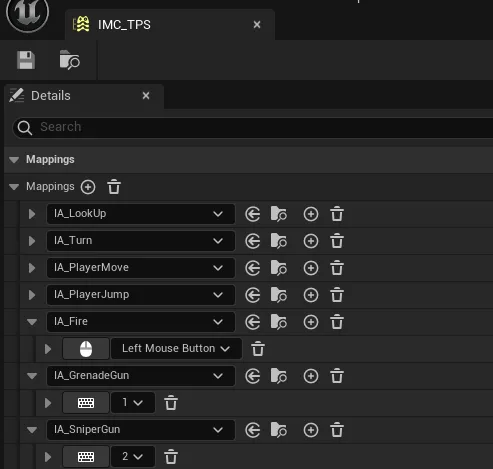Open the IA_Fire asset dropdown
Image resolution: width=493 pixels, height=469 pixels.
pos(141,322)
